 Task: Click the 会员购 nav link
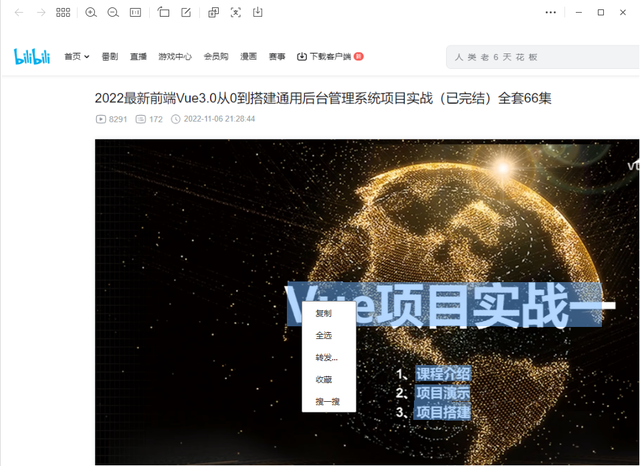pos(216,57)
